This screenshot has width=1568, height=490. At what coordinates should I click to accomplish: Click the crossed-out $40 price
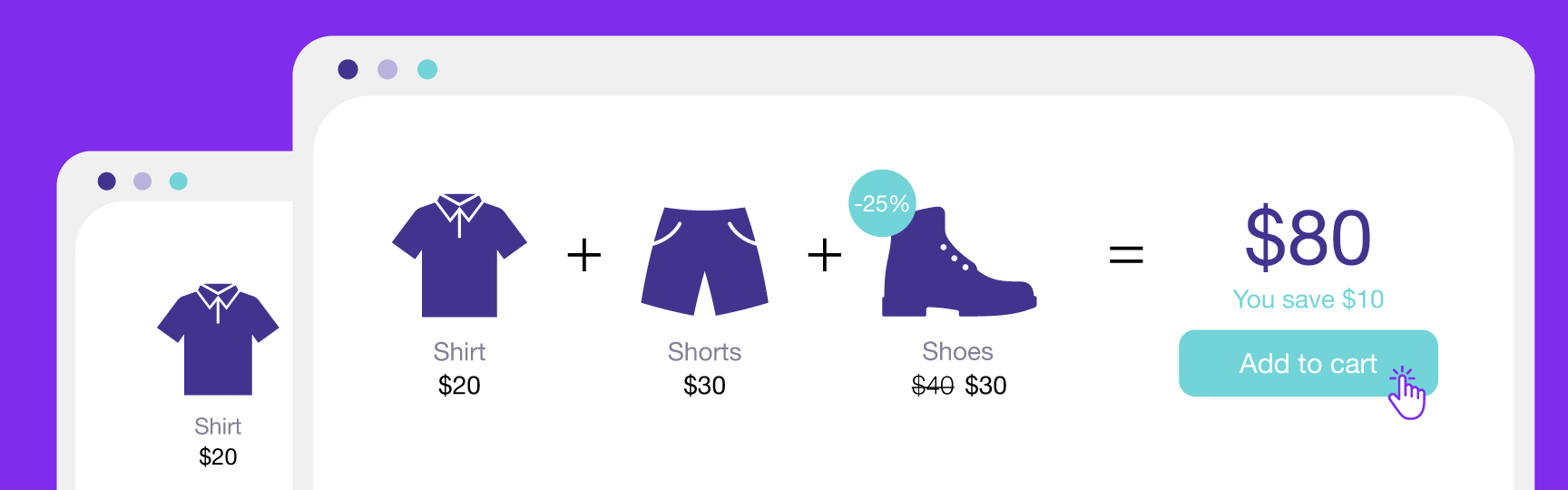pos(933,386)
